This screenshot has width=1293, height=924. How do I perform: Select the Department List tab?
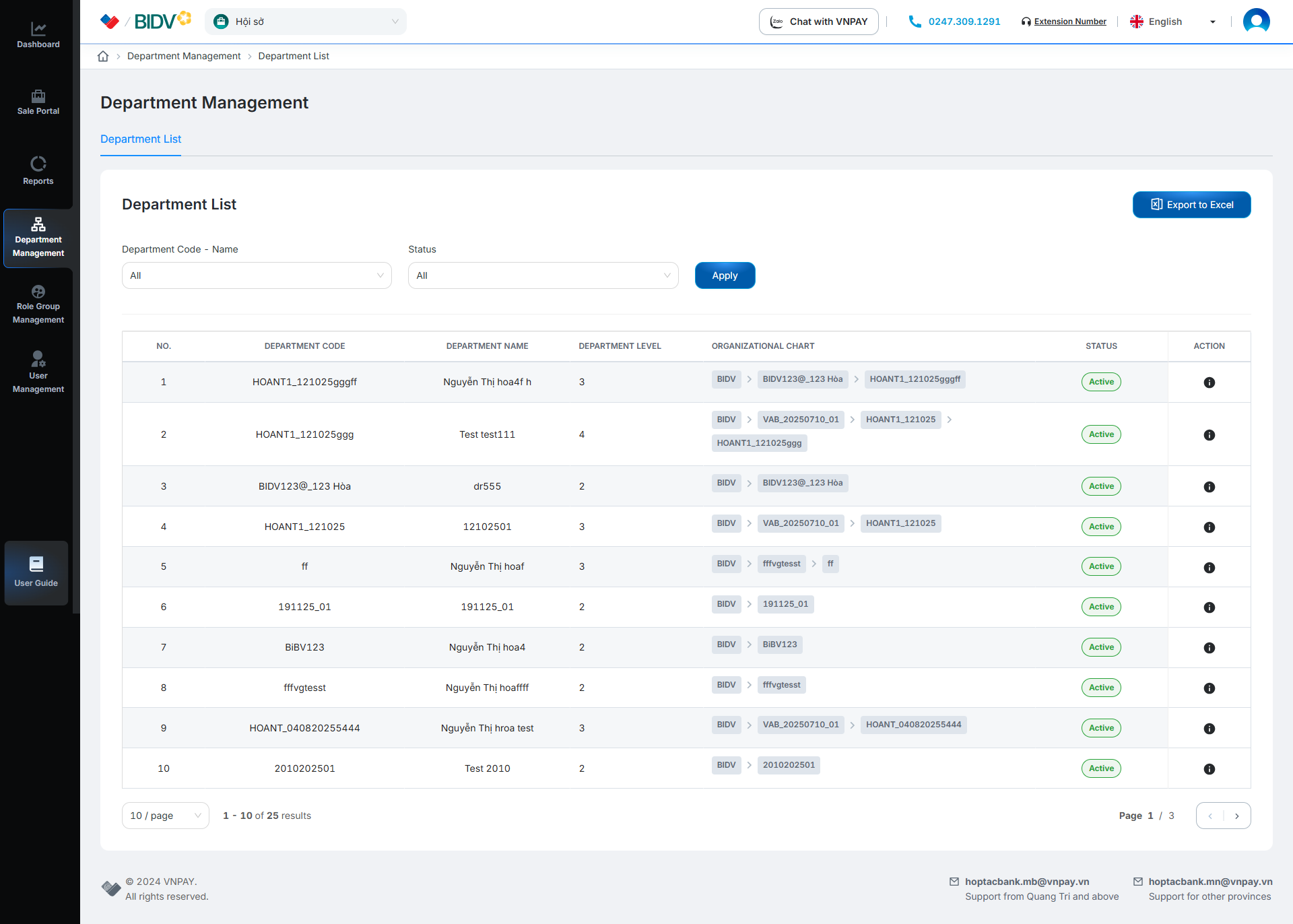click(x=141, y=139)
